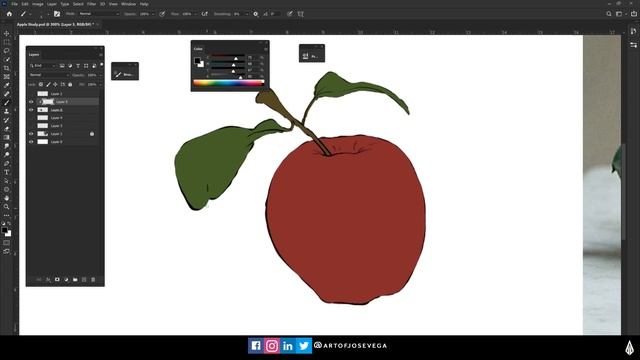Open the Filter menu
Image resolution: width=640 pixels, height=360 pixels.
coord(91,4)
